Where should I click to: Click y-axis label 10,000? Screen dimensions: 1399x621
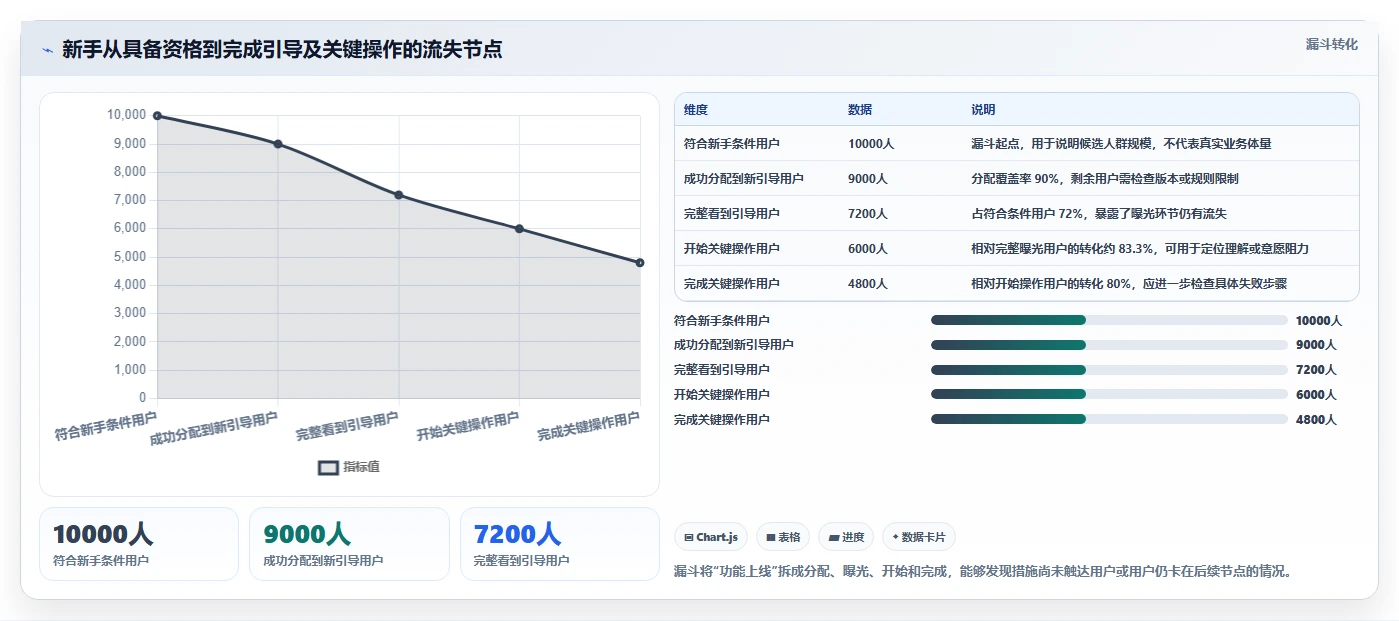pyautogui.click(x=126, y=115)
